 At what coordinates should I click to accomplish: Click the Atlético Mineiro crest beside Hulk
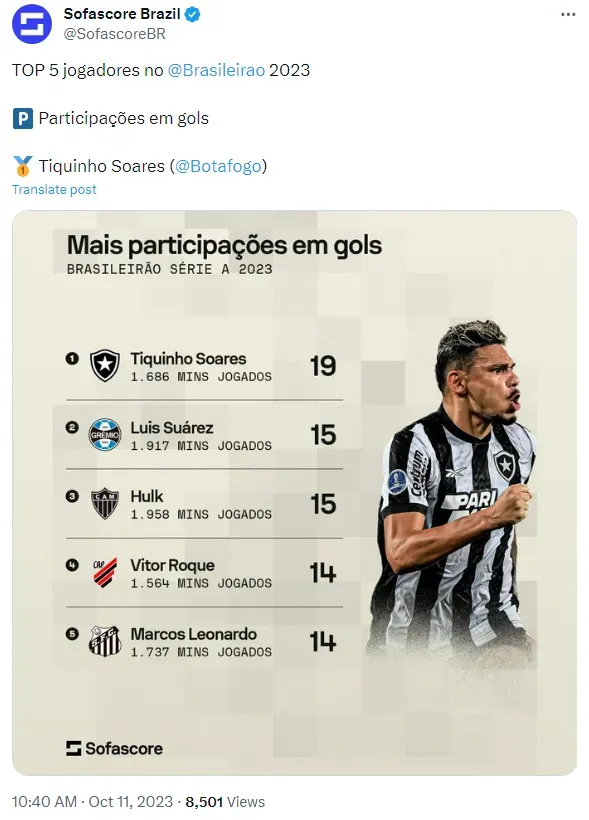[x=105, y=504]
